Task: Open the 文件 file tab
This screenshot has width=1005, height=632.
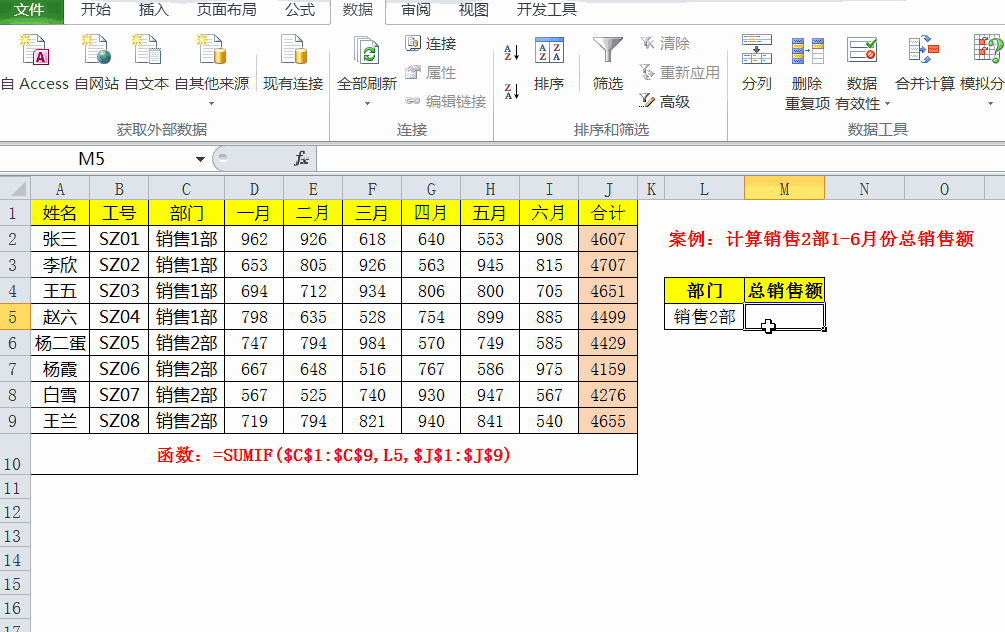Action: [x=29, y=10]
